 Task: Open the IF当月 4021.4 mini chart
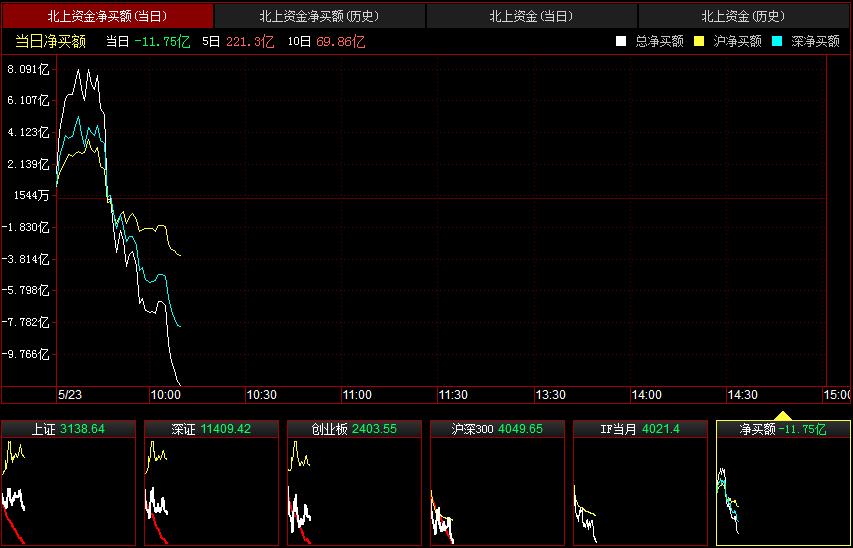tap(640, 484)
